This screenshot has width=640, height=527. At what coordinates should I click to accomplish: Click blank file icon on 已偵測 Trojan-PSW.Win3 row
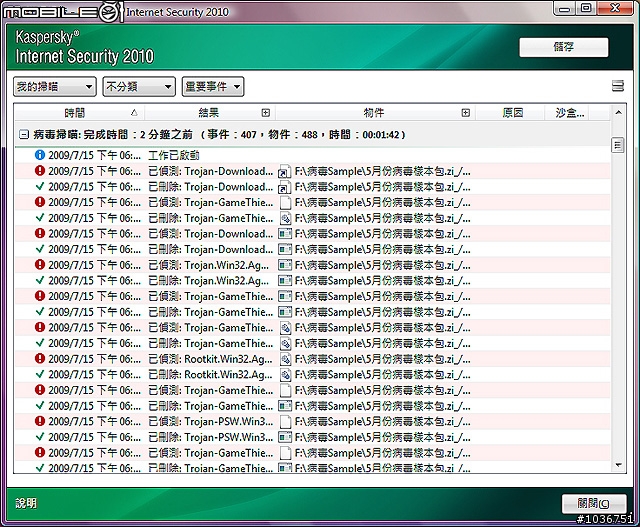tap(286, 422)
